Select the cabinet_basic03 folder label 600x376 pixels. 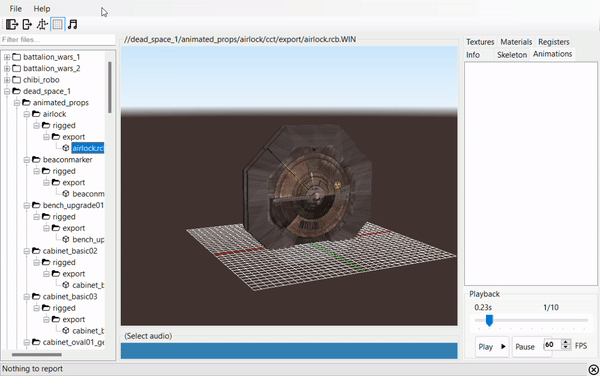[x=70, y=297]
